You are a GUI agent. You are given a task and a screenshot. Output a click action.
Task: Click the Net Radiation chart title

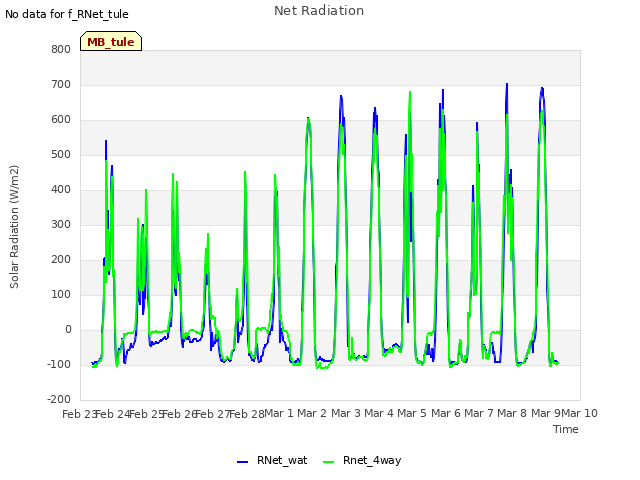[x=319, y=11]
